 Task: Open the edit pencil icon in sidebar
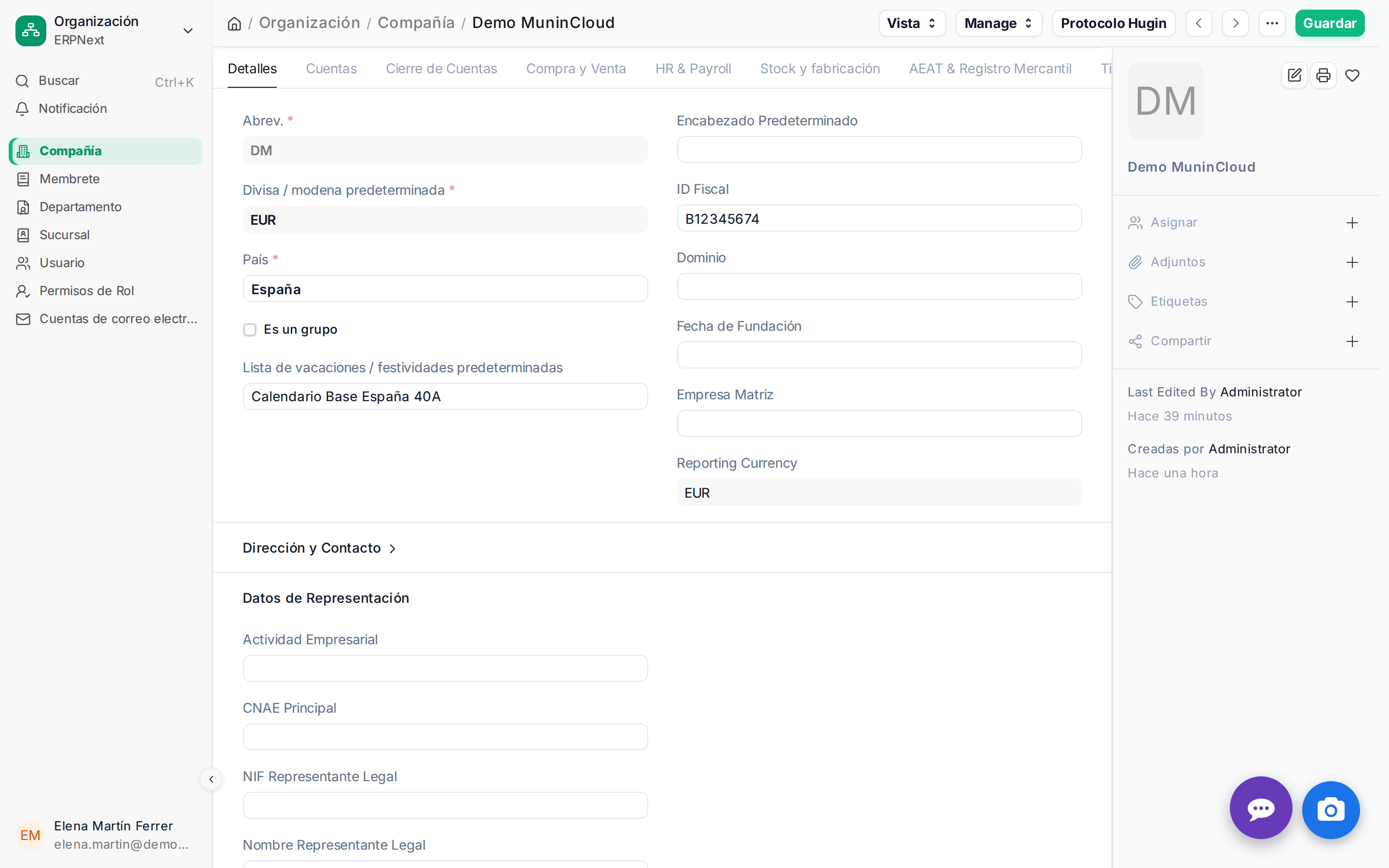(1294, 75)
